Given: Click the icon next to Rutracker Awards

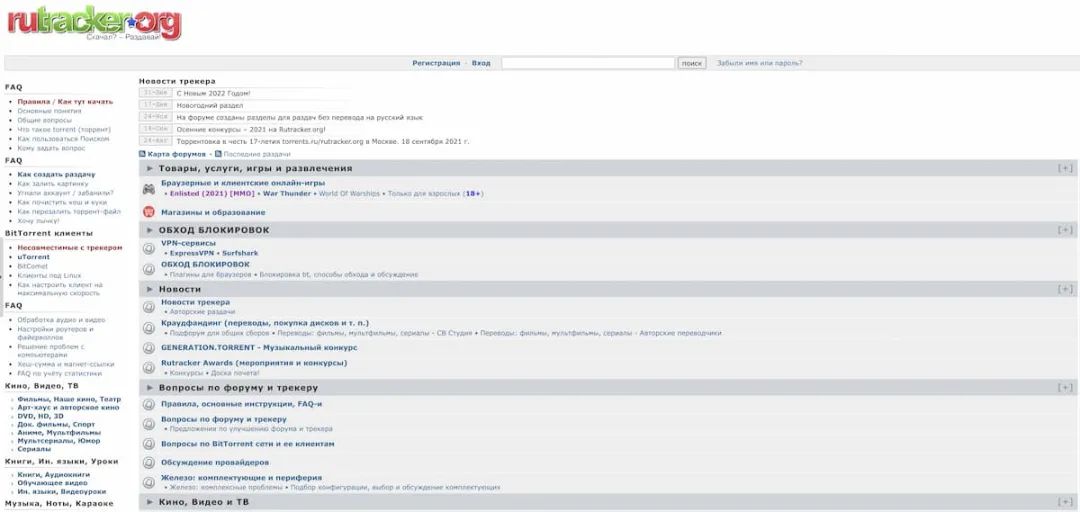Looking at the screenshot, I should click(x=149, y=367).
